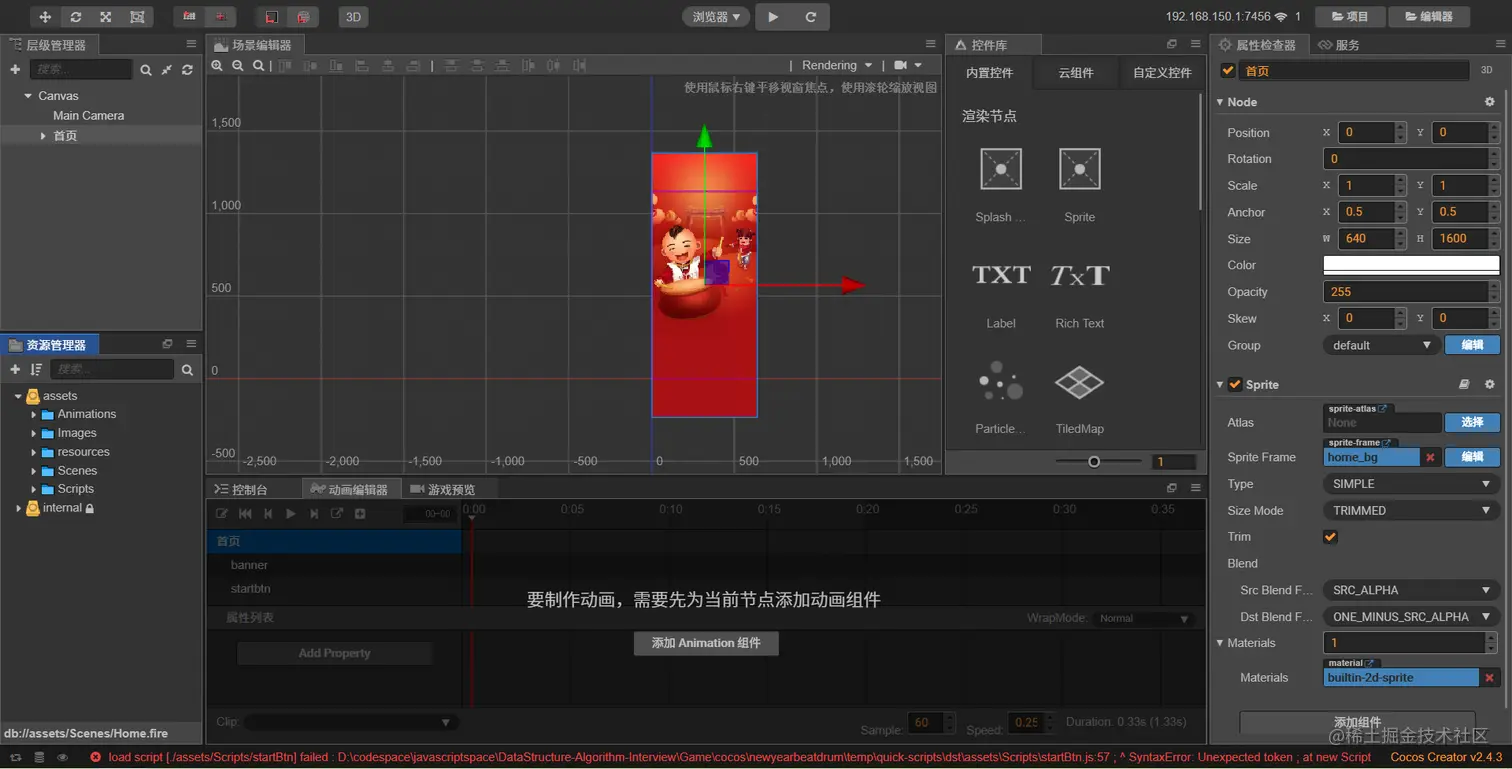Image resolution: width=1512 pixels, height=769 pixels.
Task: Open the 项目 folder button
Action: pyautogui.click(x=1349, y=17)
